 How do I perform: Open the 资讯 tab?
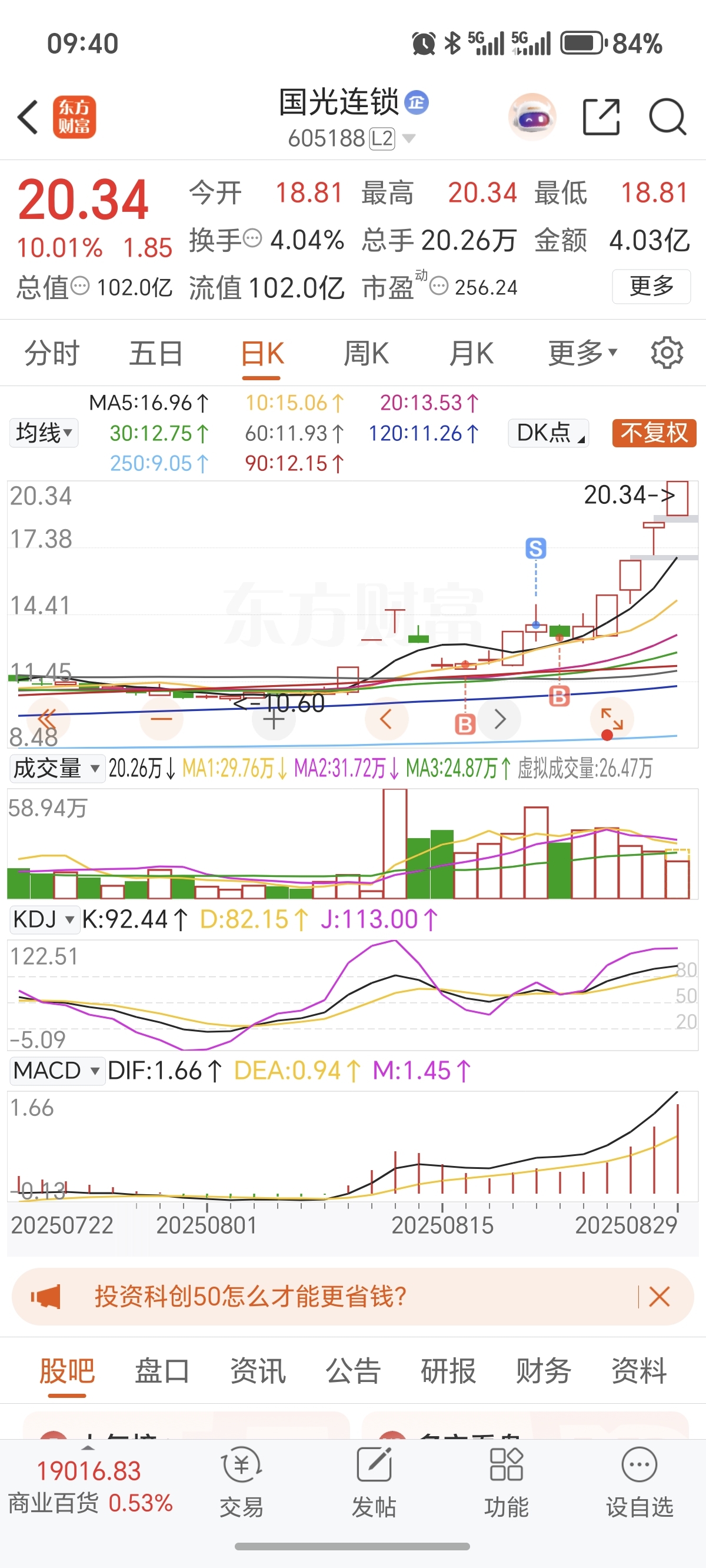[258, 1371]
